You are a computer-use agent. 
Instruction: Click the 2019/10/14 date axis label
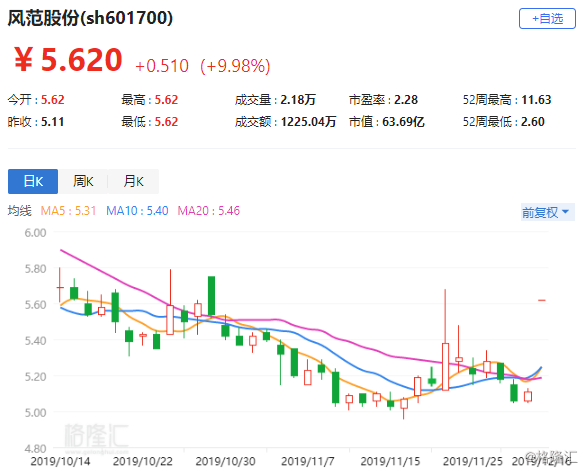tap(60, 461)
